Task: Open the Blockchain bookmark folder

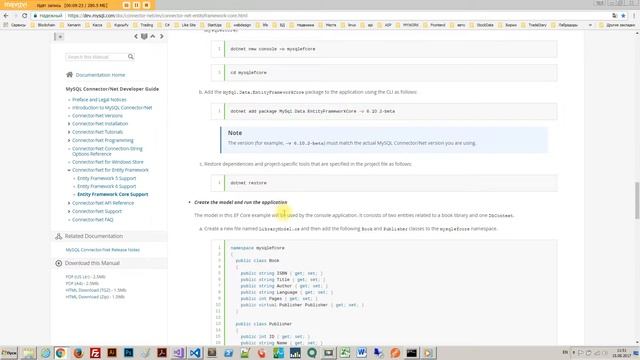Action: point(43,25)
